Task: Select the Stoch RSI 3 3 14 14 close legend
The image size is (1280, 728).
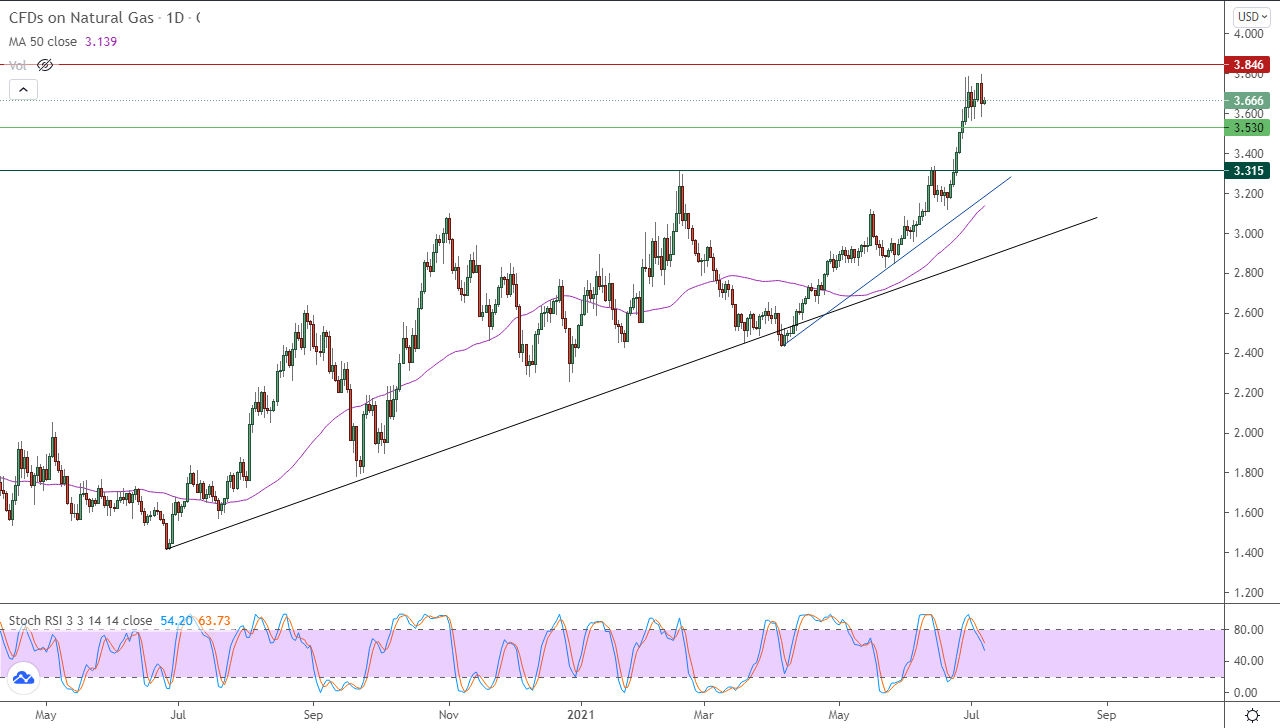Action: tap(80, 621)
